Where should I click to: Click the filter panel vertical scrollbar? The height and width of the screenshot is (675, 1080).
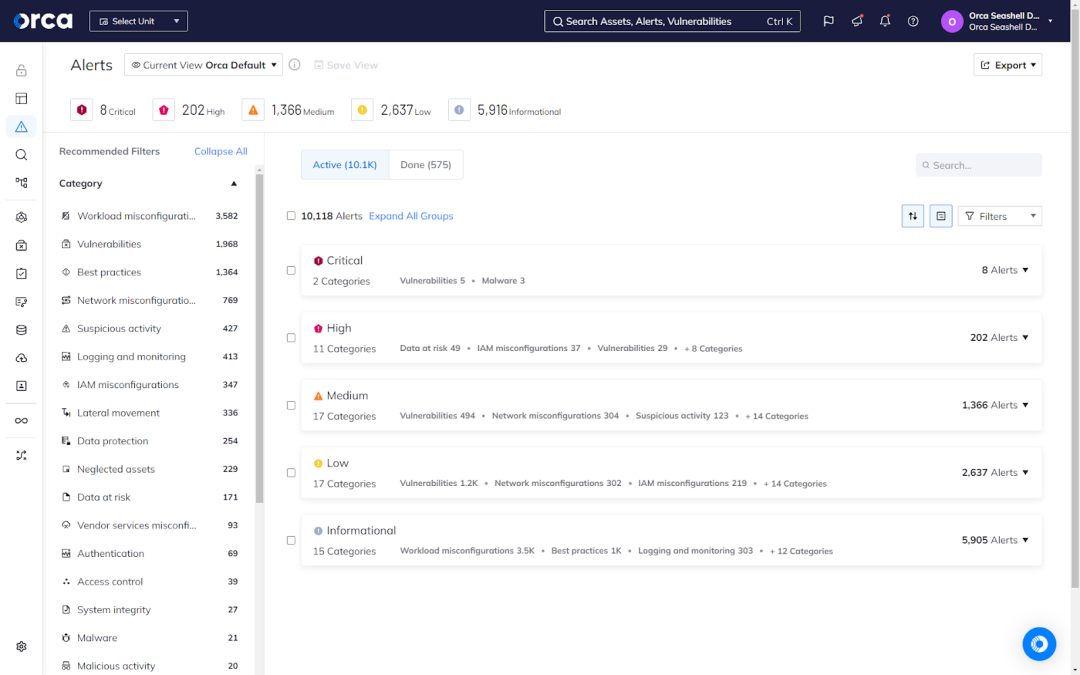click(260, 338)
